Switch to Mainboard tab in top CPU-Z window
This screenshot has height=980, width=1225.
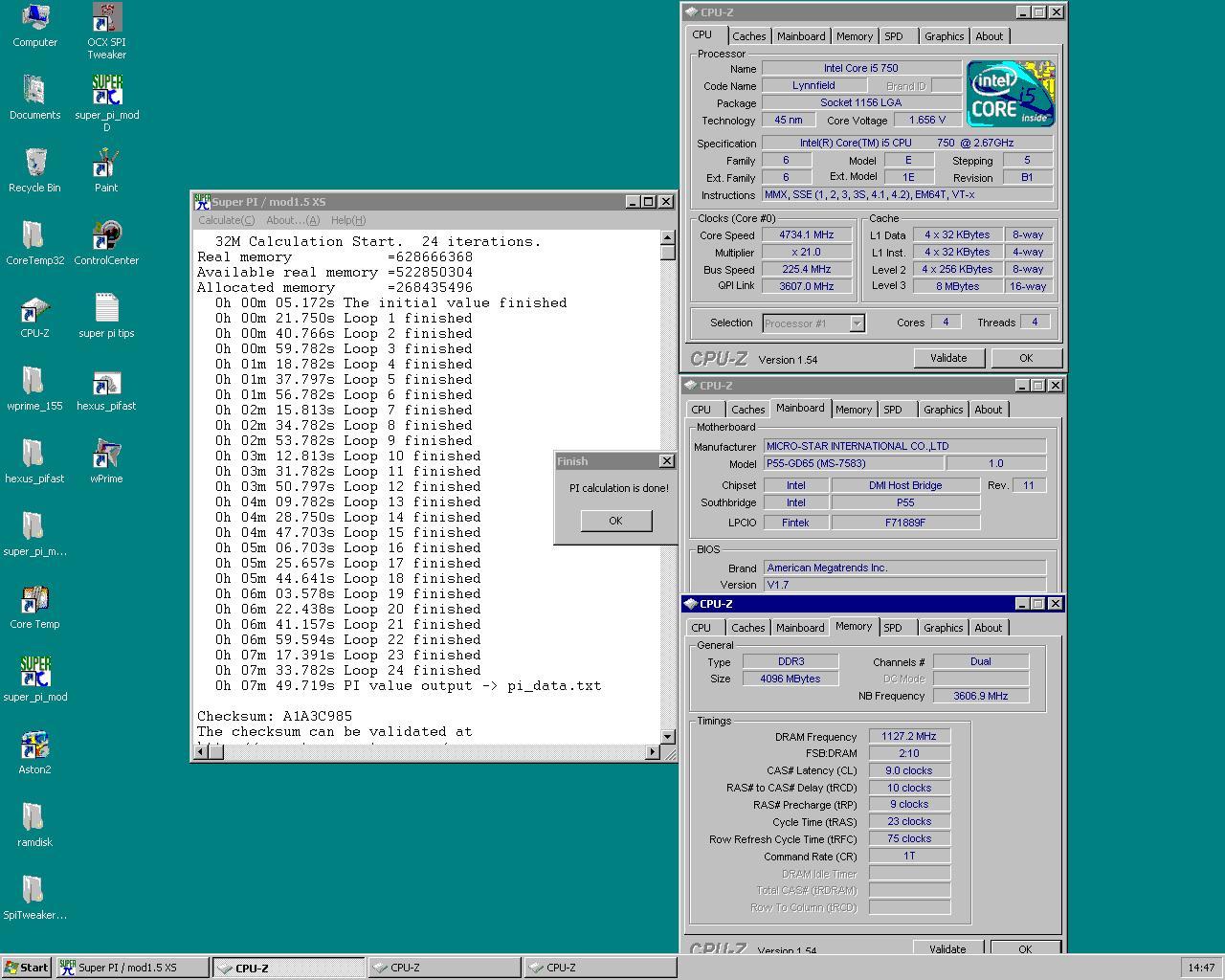[x=801, y=36]
